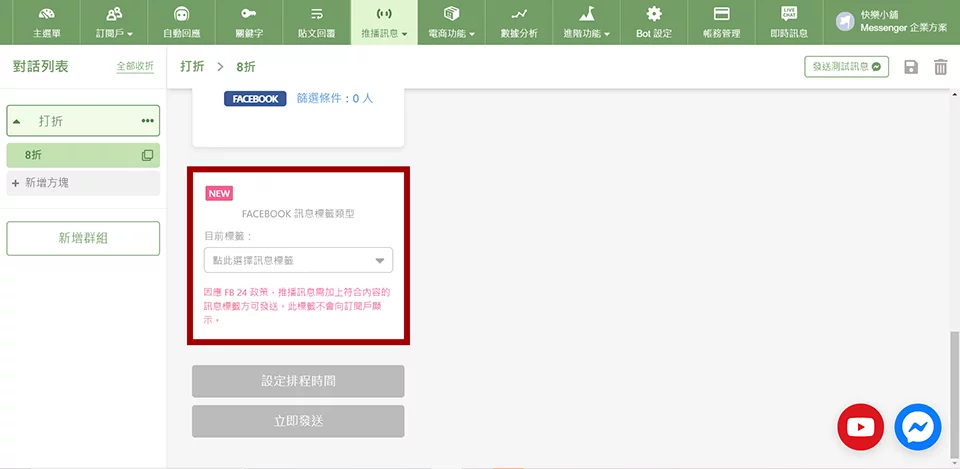Collapse the 打折 group arrow

click(x=17, y=121)
